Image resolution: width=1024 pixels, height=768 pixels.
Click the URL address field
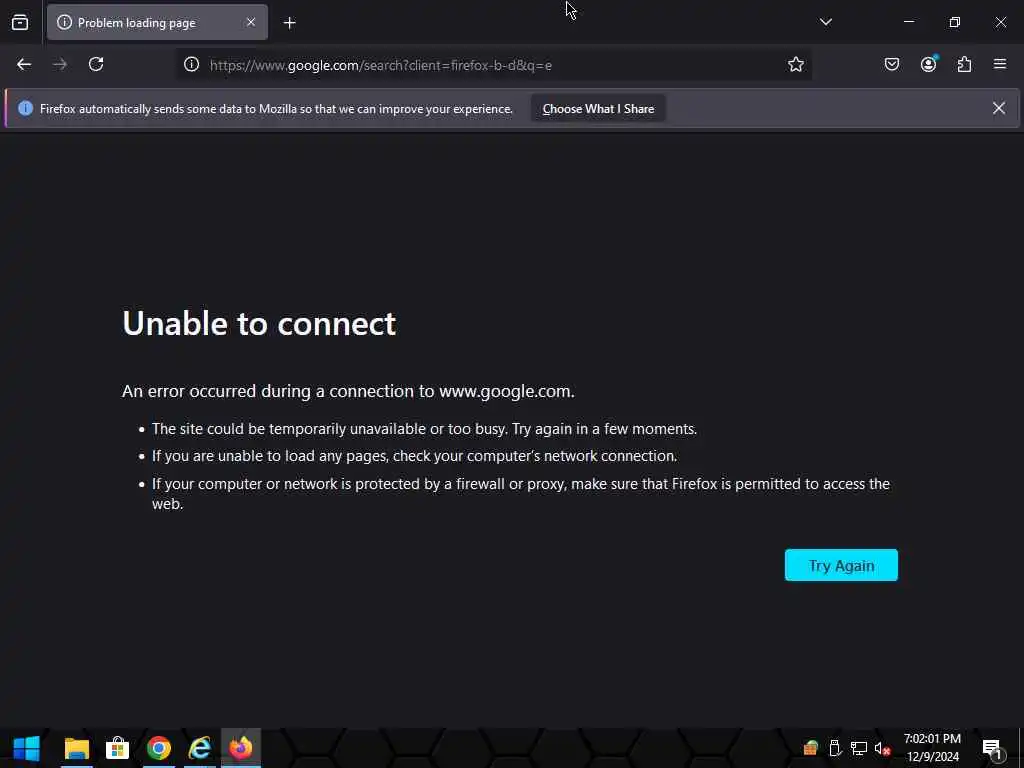click(493, 65)
